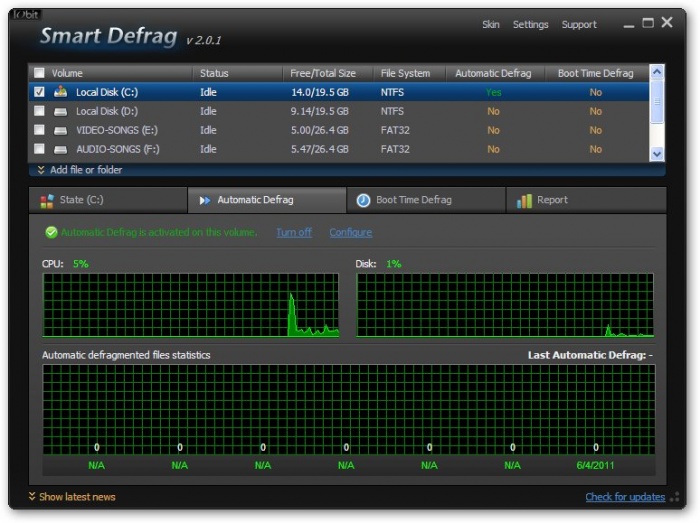Click the 5.00/26.4 GB size cell
This screenshot has height=523, width=700.
point(320,130)
